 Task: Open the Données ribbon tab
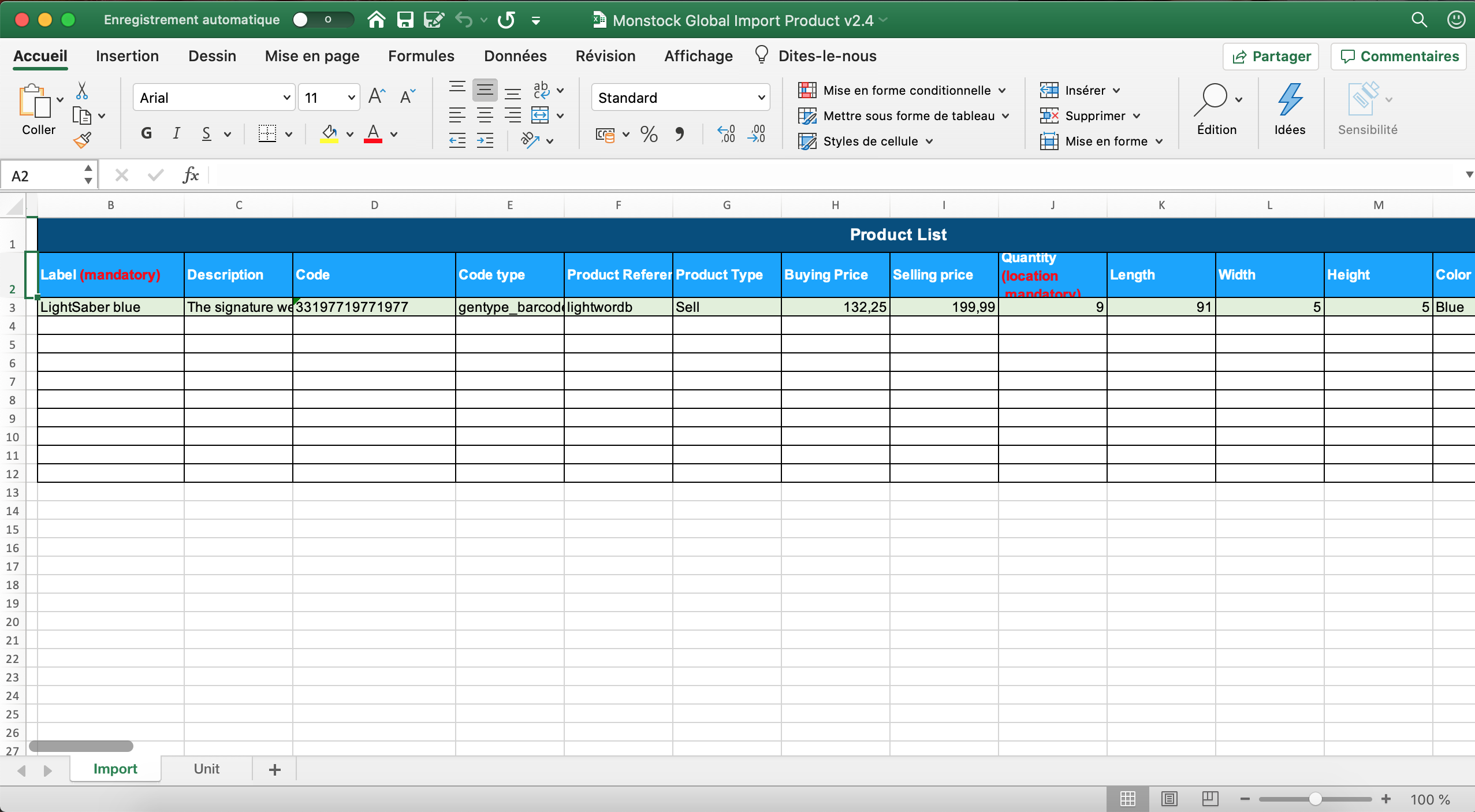515,56
